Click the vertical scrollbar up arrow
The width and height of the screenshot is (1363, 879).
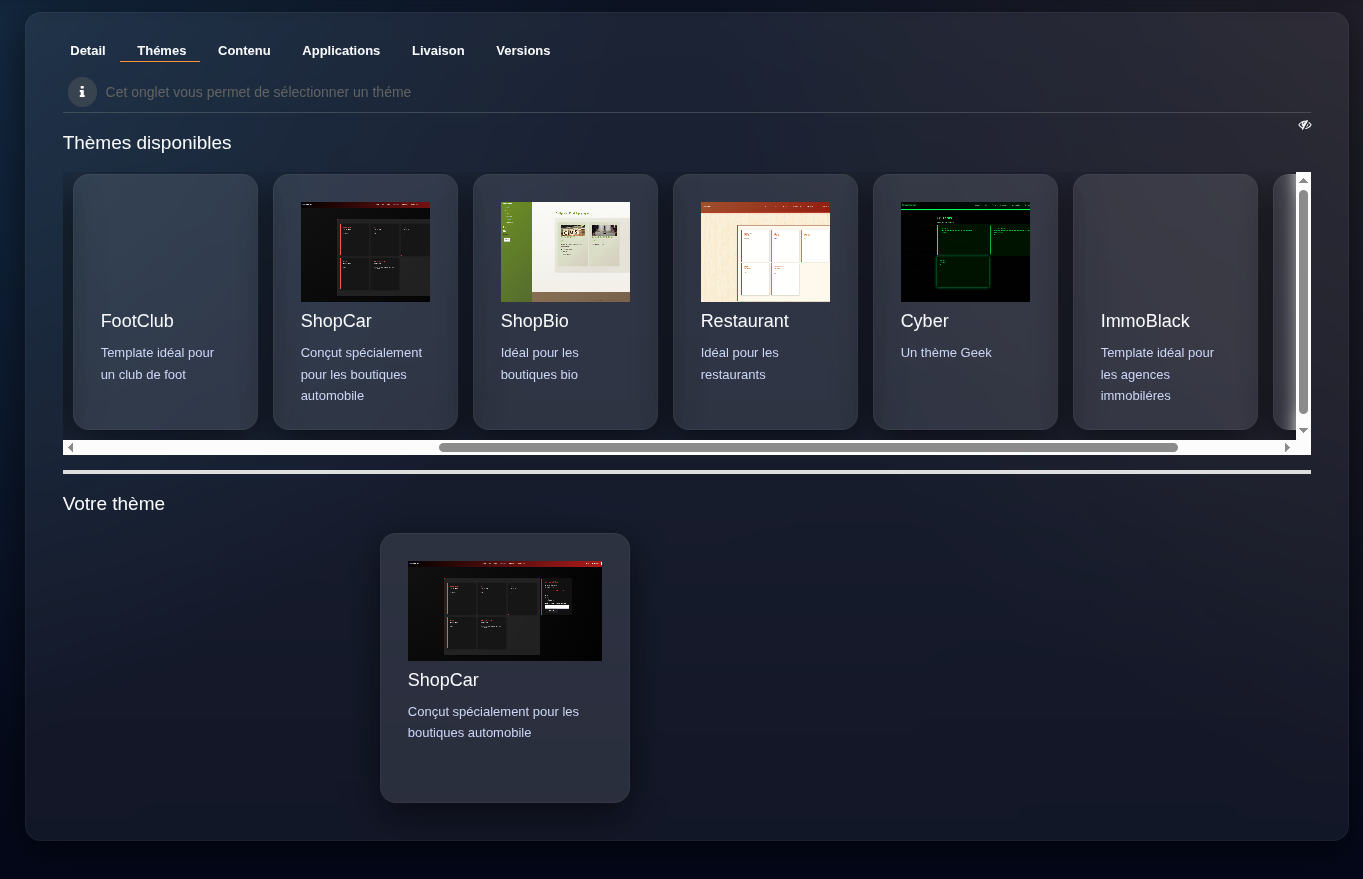1303,180
